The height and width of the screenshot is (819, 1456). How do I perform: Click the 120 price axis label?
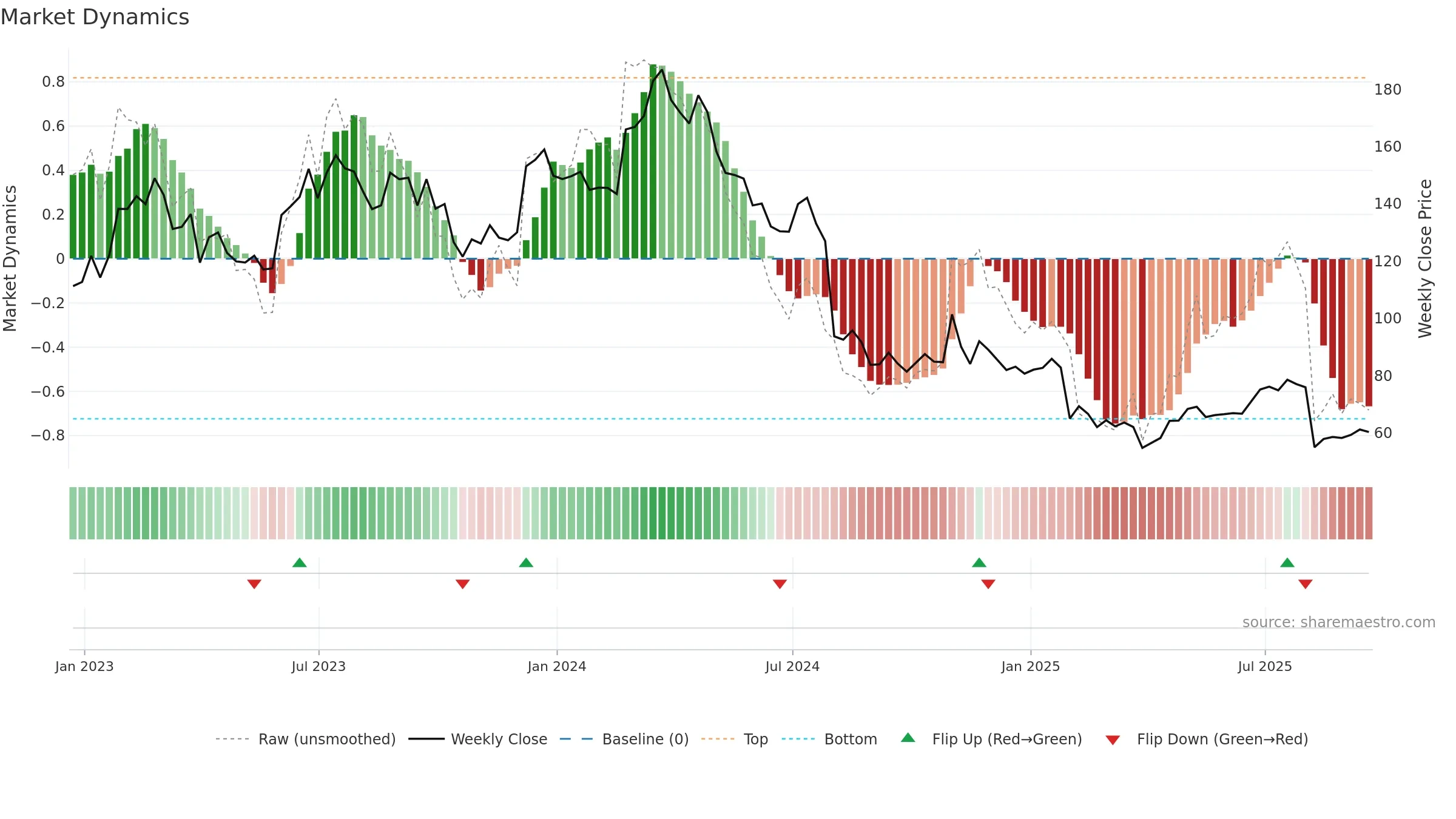[1388, 261]
